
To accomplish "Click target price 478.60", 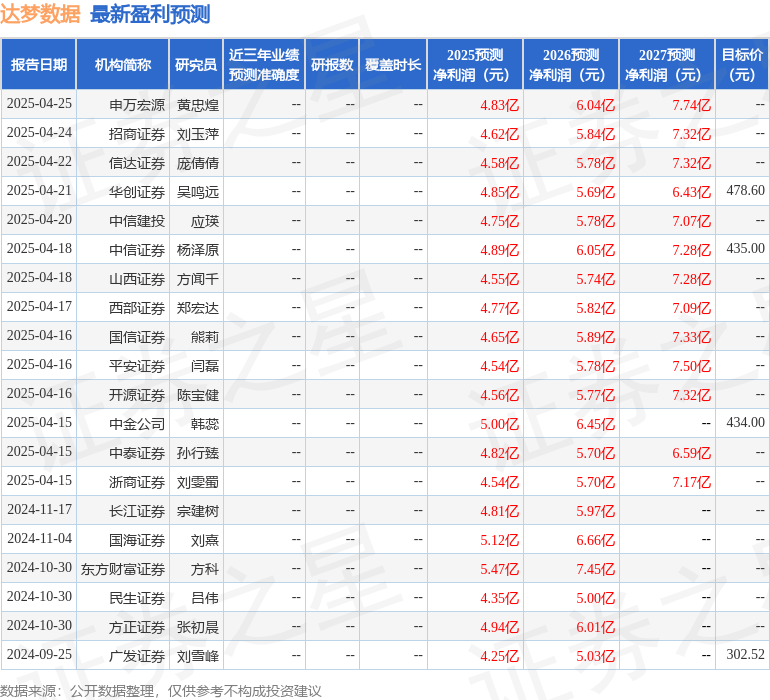I will pyautogui.click(x=745, y=190).
